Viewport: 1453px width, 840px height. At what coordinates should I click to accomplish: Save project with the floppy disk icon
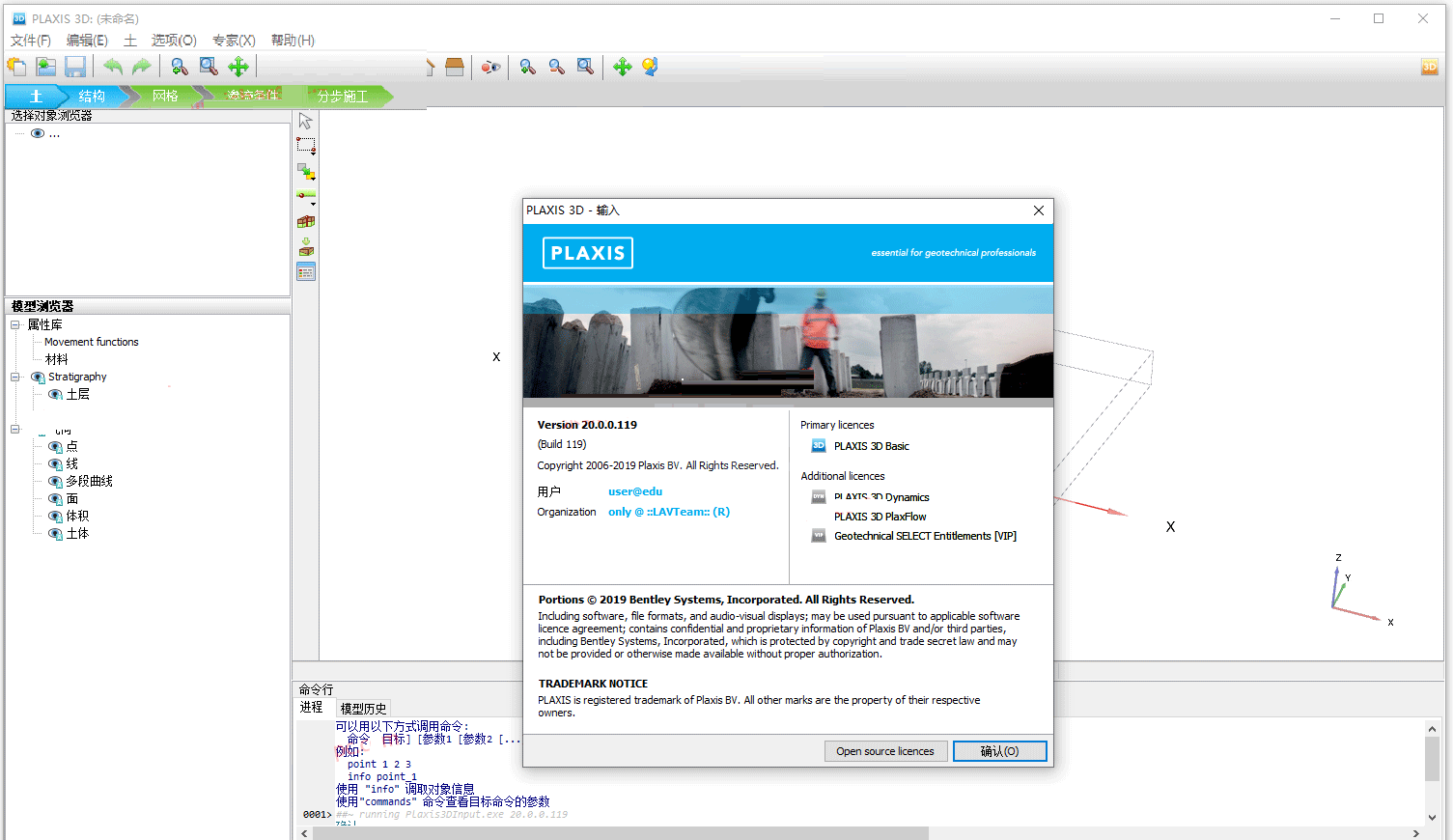pyautogui.click(x=75, y=67)
